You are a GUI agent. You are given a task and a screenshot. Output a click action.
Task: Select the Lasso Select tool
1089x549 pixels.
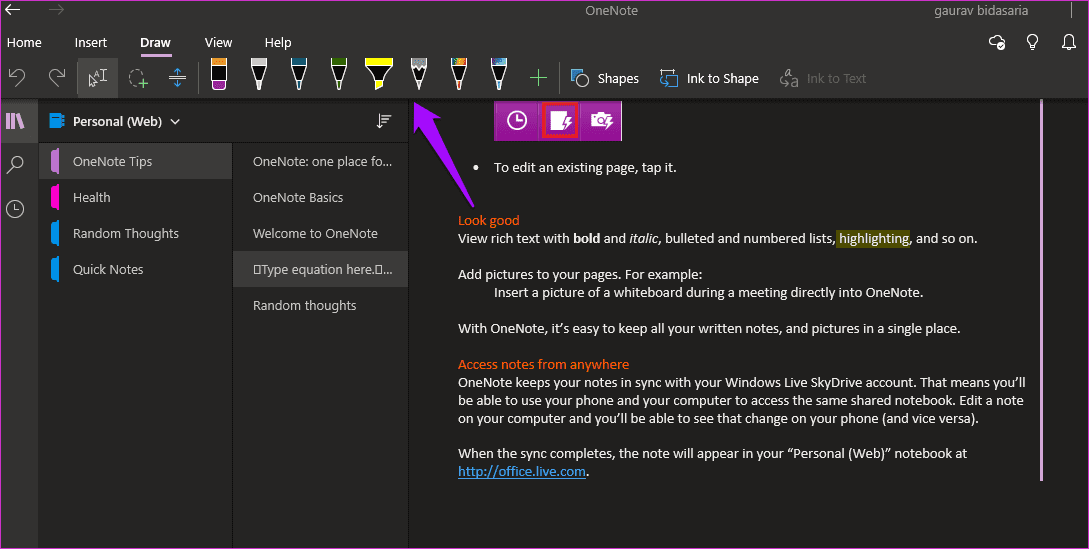click(138, 78)
